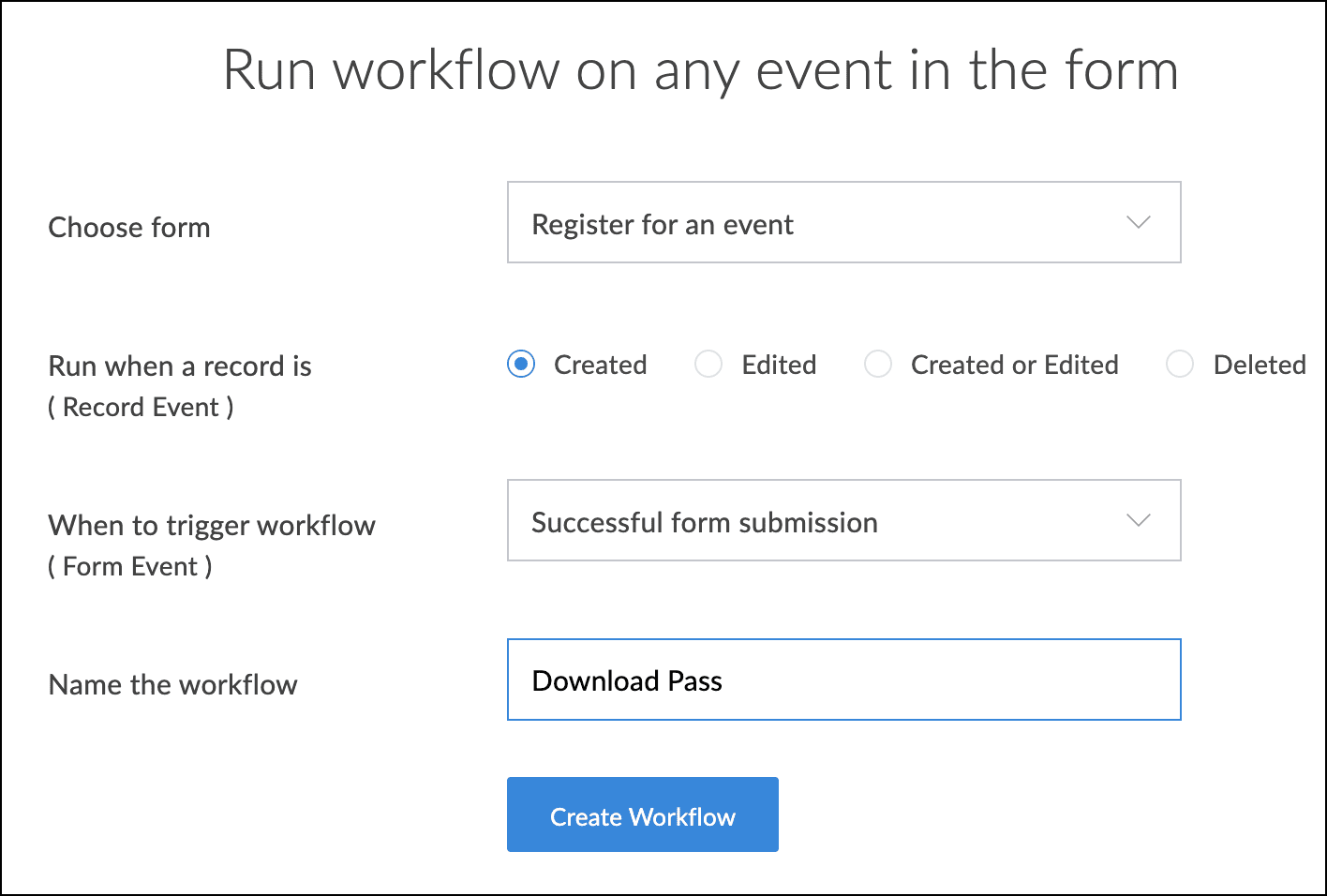The height and width of the screenshot is (896, 1327).
Task: Click the 'Created or Edited' label text
Action: (x=1014, y=365)
